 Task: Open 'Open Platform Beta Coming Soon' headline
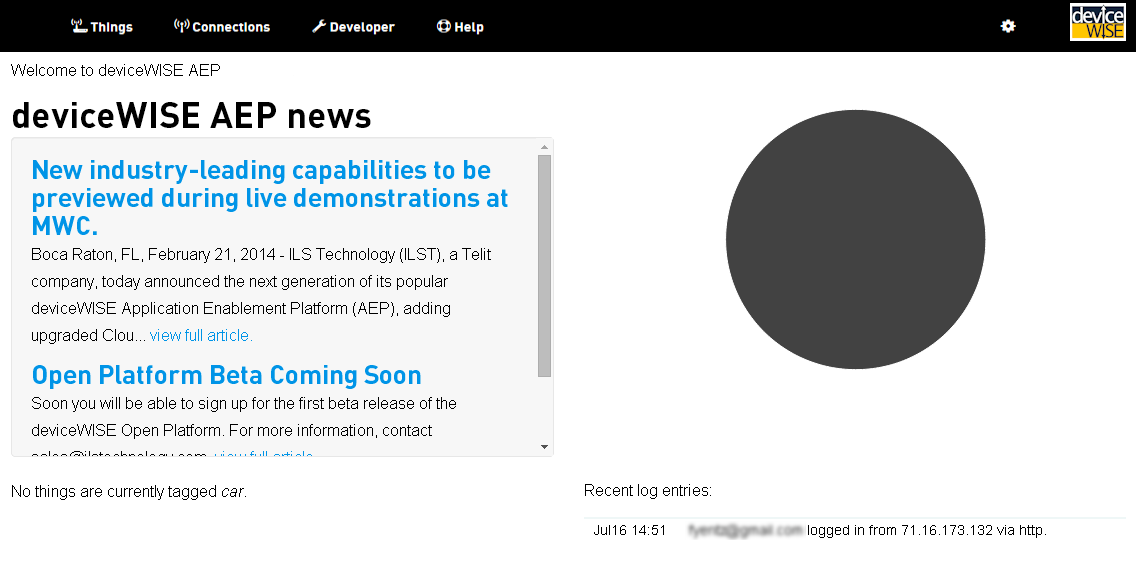pyautogui.click(x=227, y=375)
